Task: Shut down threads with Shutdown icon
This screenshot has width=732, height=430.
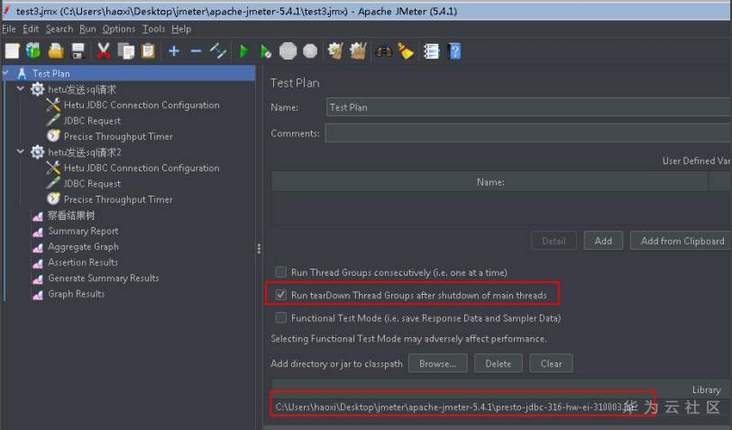Action: click(x=310, y=51)
